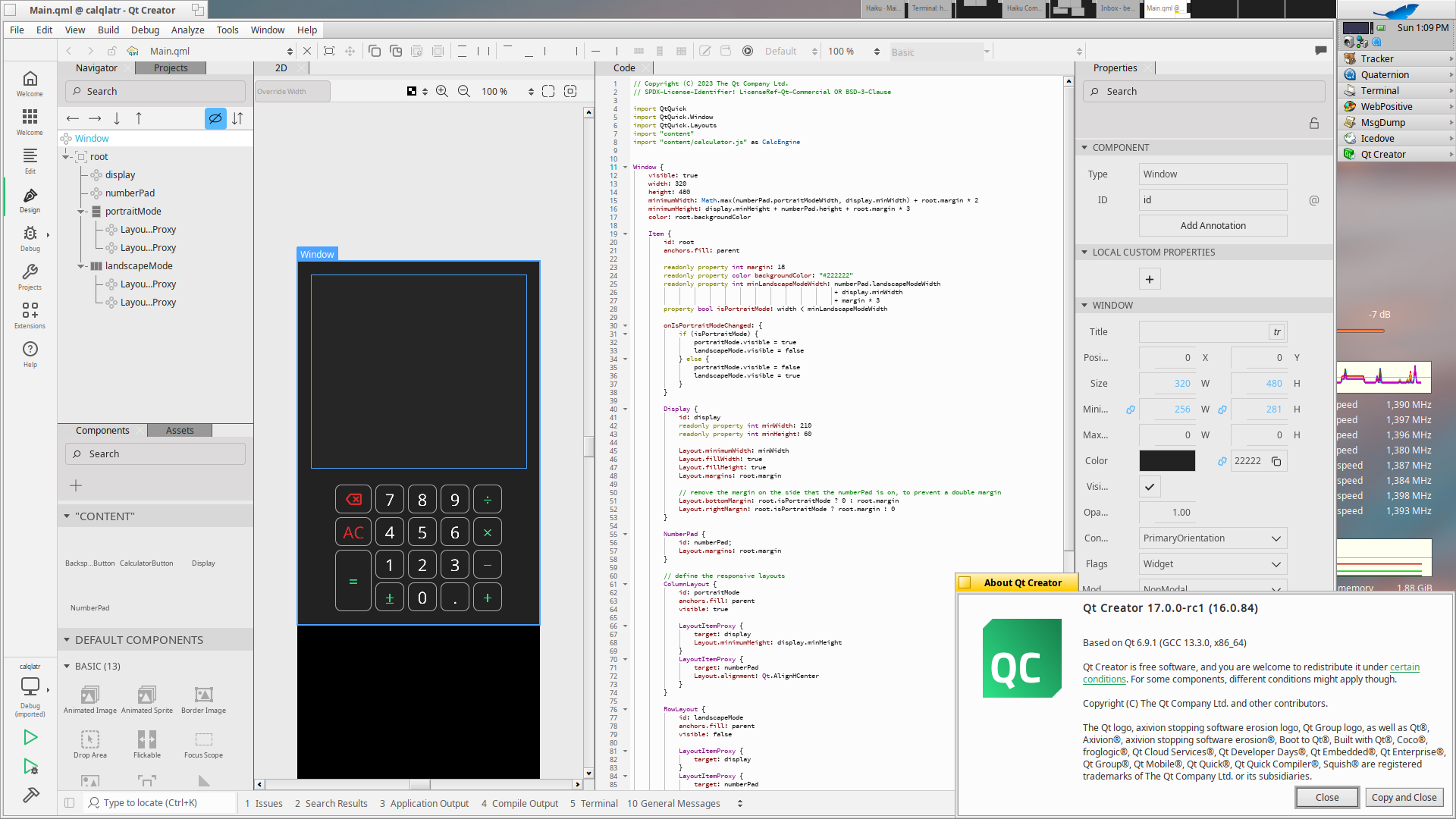Click the green Run button
Viewport: 1456px width, 819px height.
(30, 737)
